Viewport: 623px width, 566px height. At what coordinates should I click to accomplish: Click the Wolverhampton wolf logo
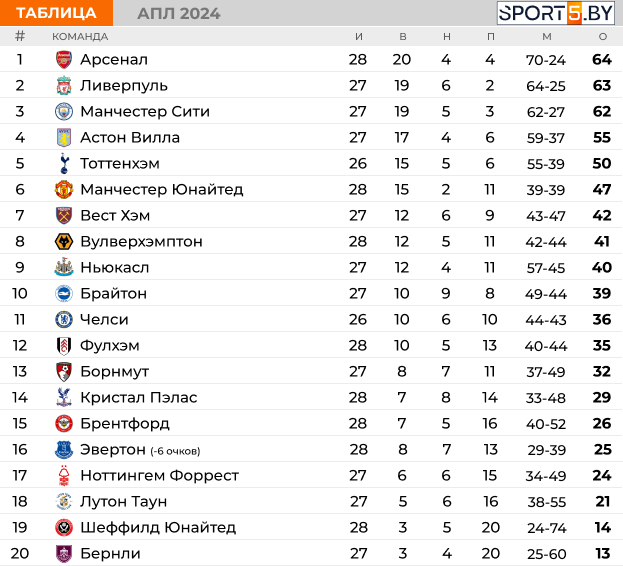[x=64, y=241]
